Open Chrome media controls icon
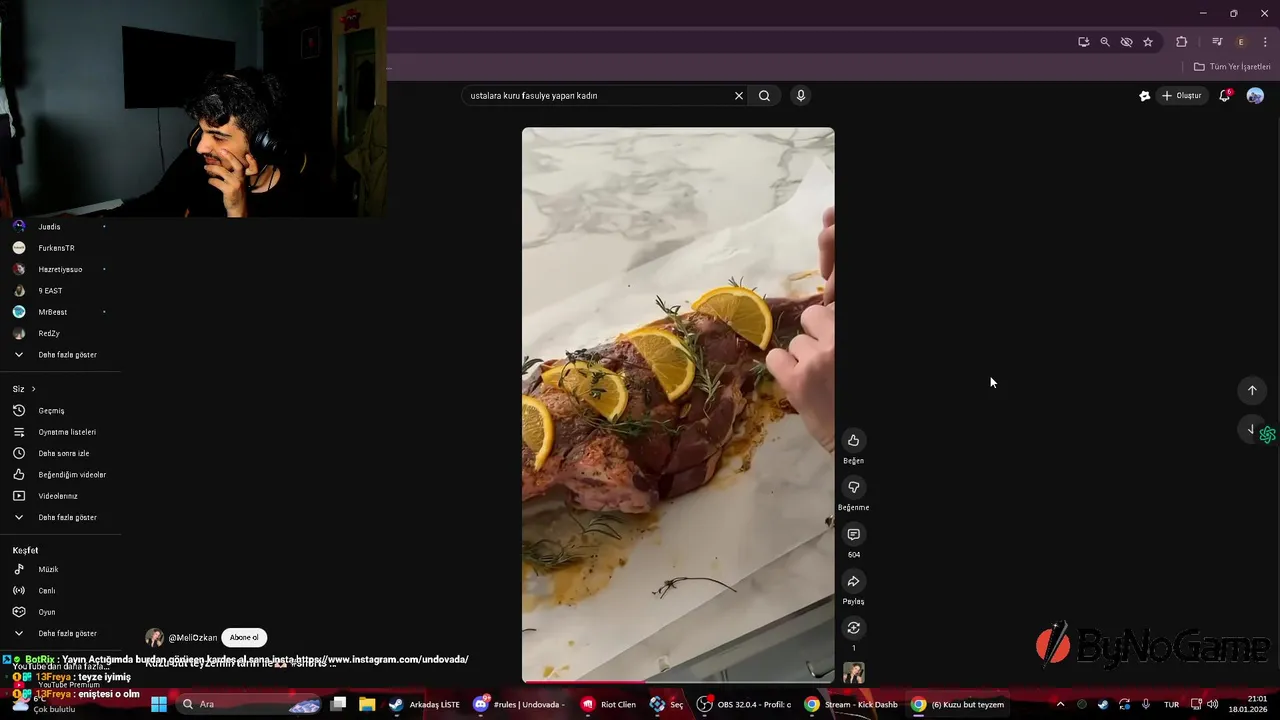The image size is (1280, 720). [x=1217, y=42]
